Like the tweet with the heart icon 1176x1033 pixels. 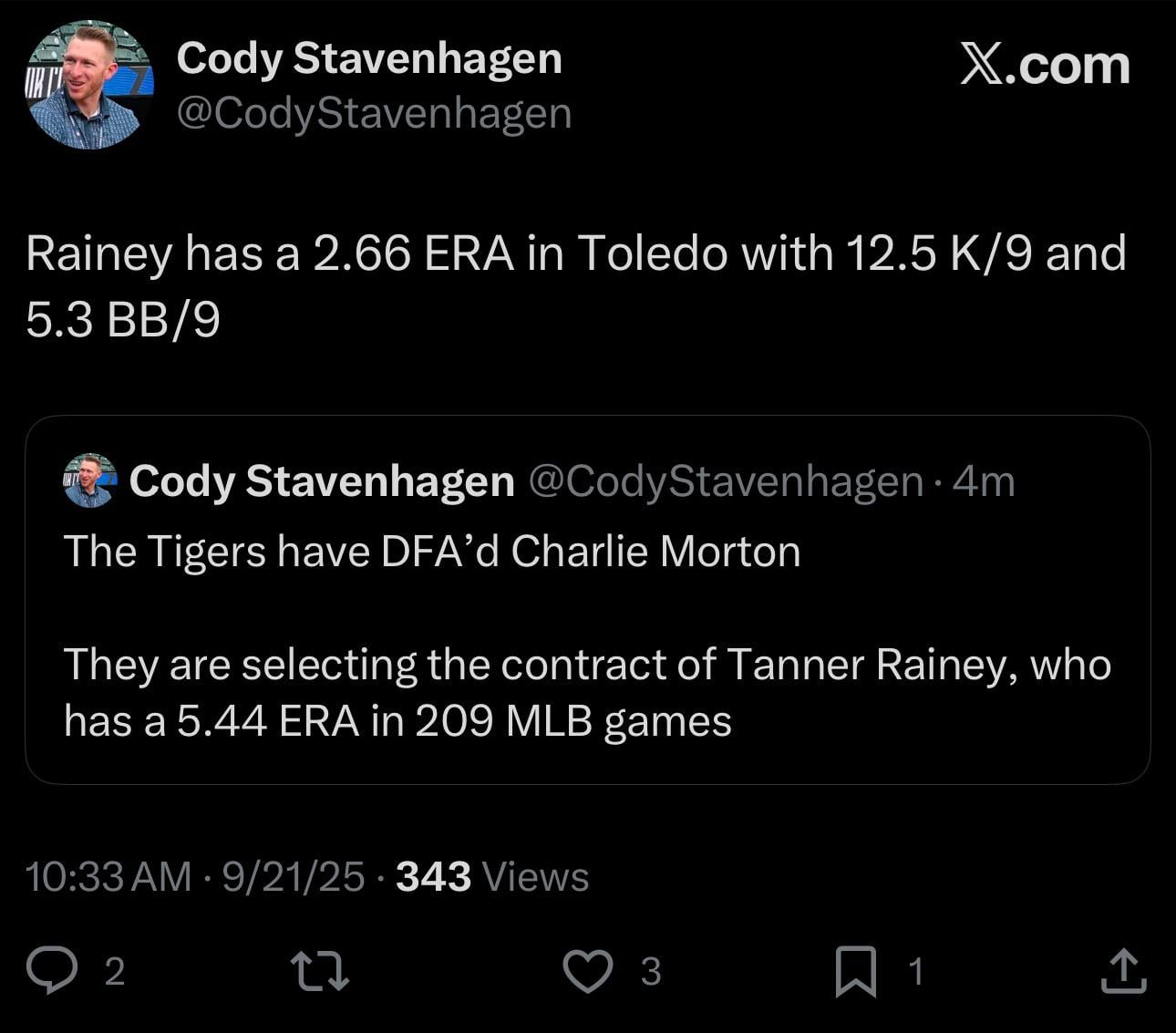(587, 971)
